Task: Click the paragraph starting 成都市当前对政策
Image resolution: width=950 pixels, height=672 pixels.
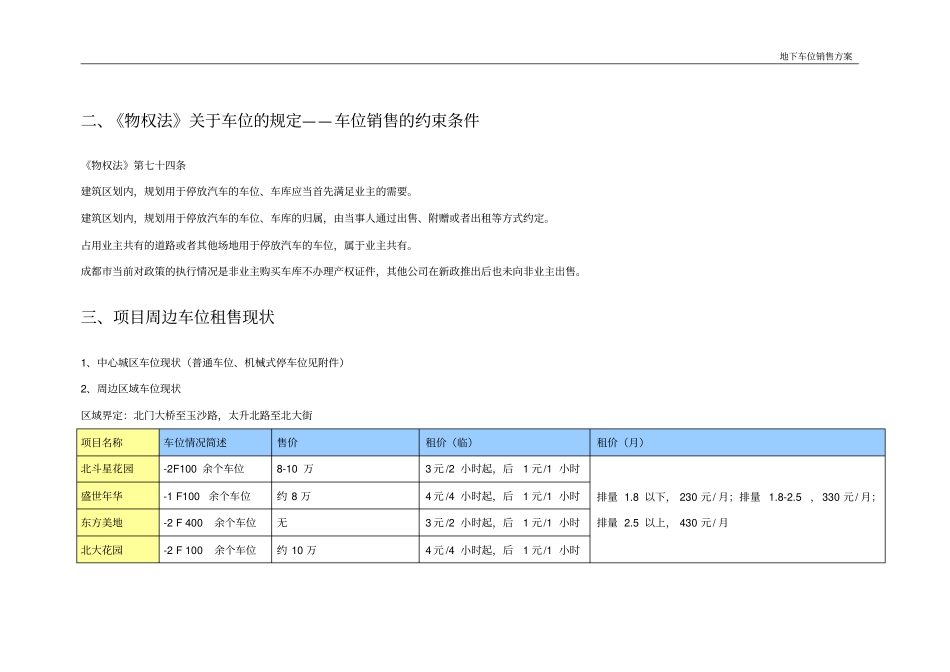Action: click(332, 271)
